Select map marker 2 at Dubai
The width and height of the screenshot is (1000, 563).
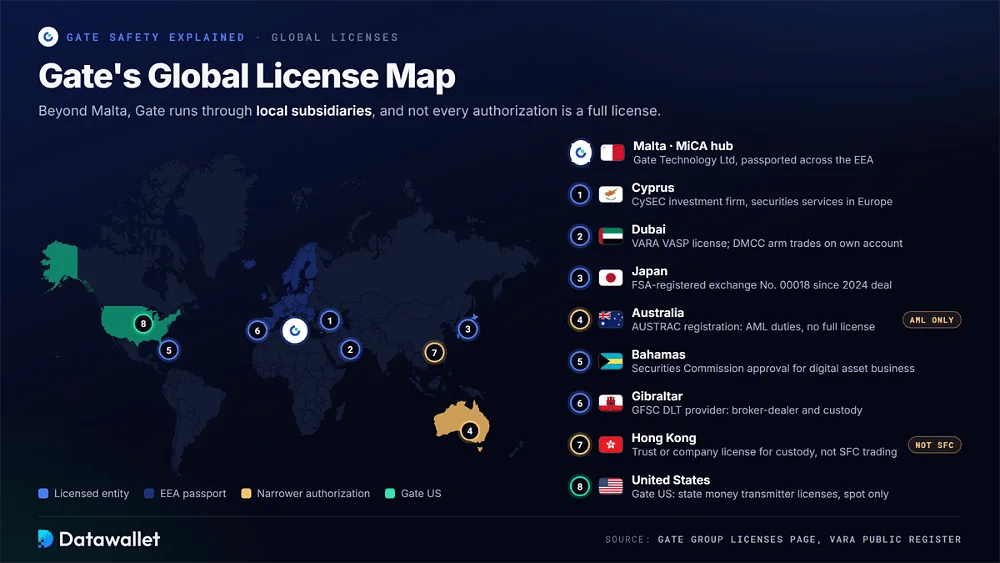click(349, 349)
